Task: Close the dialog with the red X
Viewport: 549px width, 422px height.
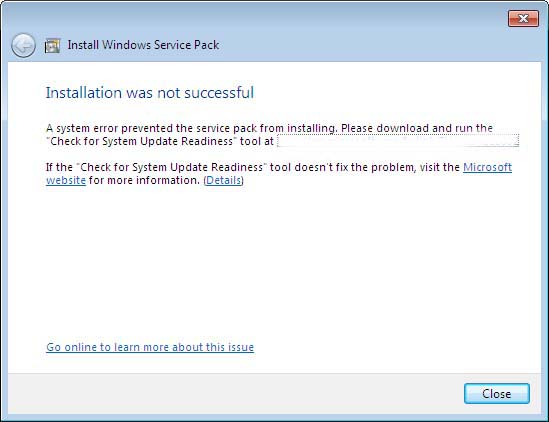Action: [523, 18]
